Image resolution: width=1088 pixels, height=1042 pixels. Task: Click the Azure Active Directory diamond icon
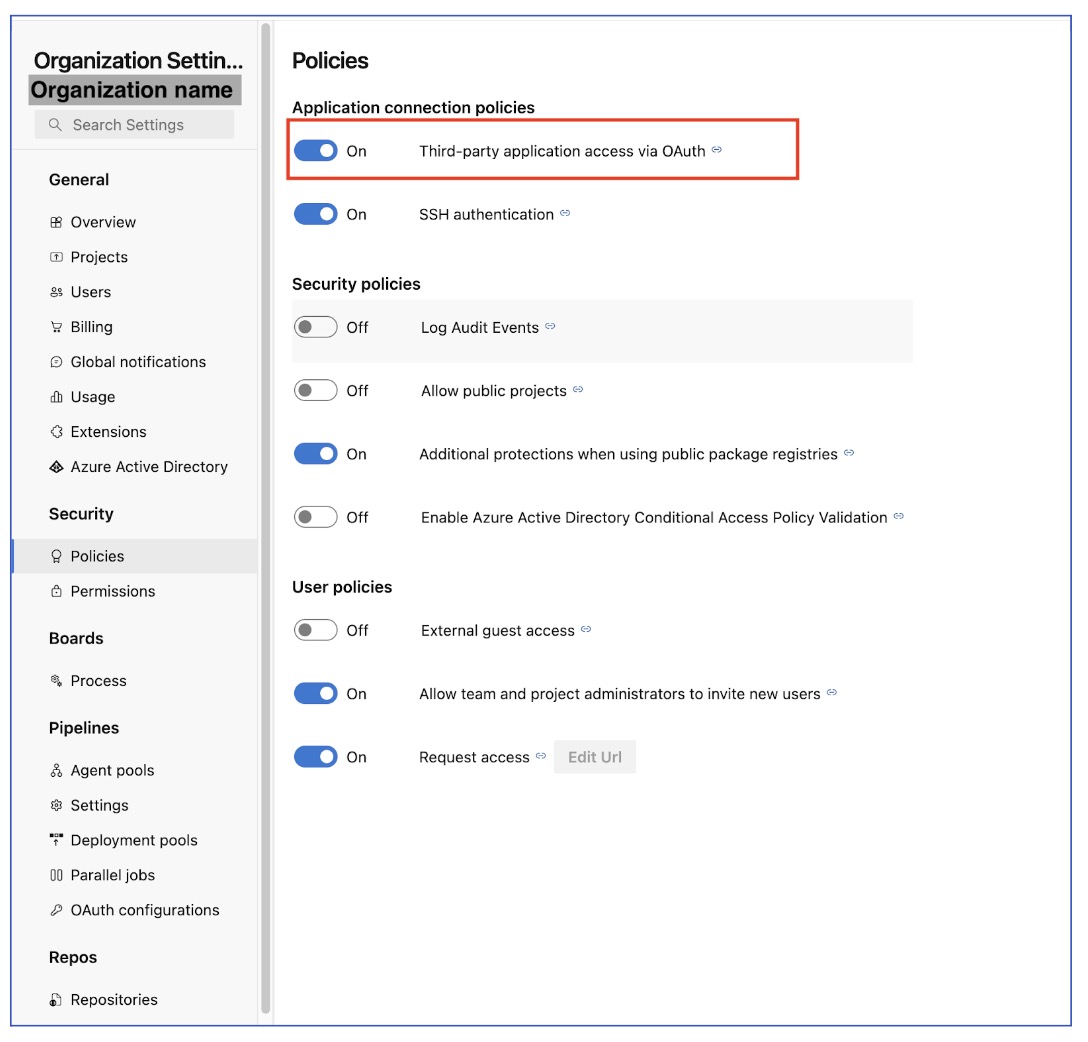[56, 467]
